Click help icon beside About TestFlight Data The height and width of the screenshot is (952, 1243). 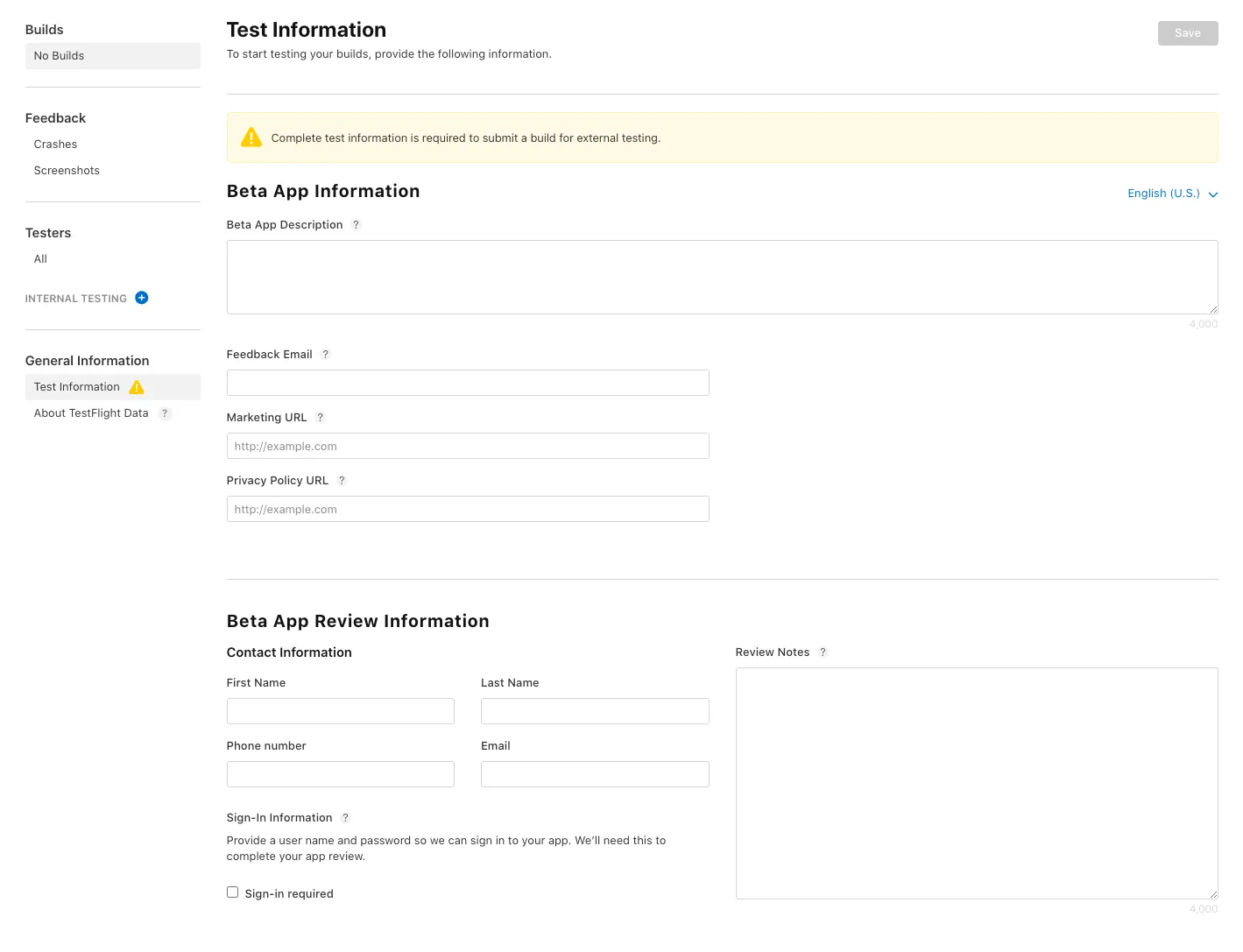coord(165,413)
